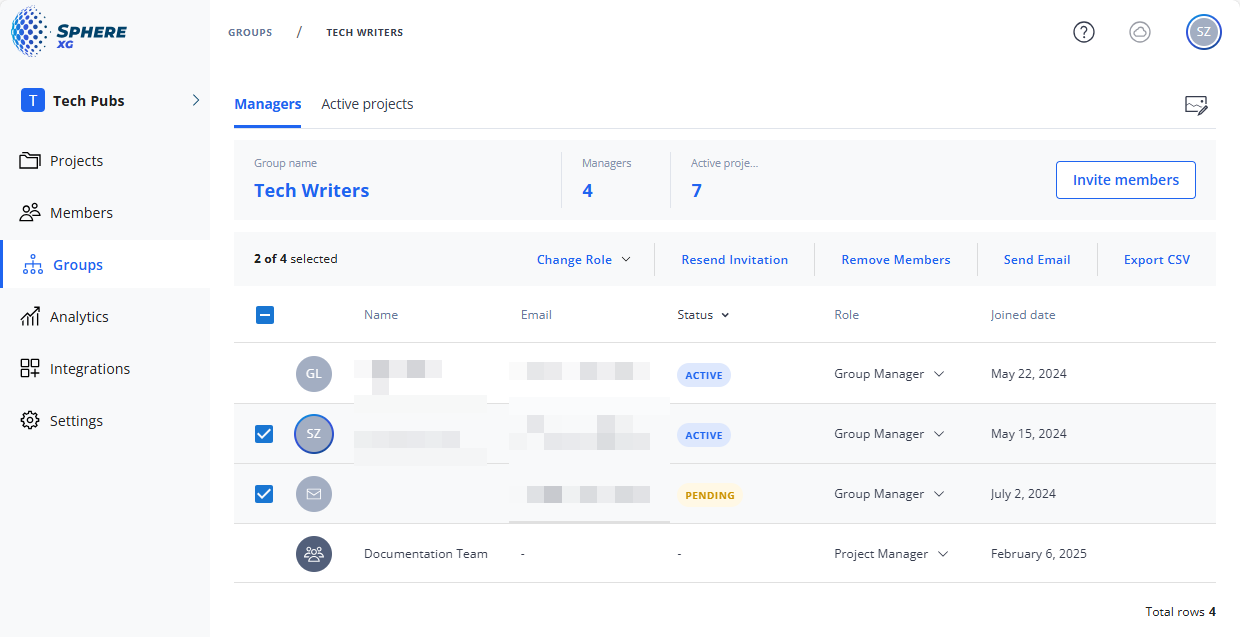Go to Analytics in the sidebar
1240x637 pixels.
[x=79, y=317]
